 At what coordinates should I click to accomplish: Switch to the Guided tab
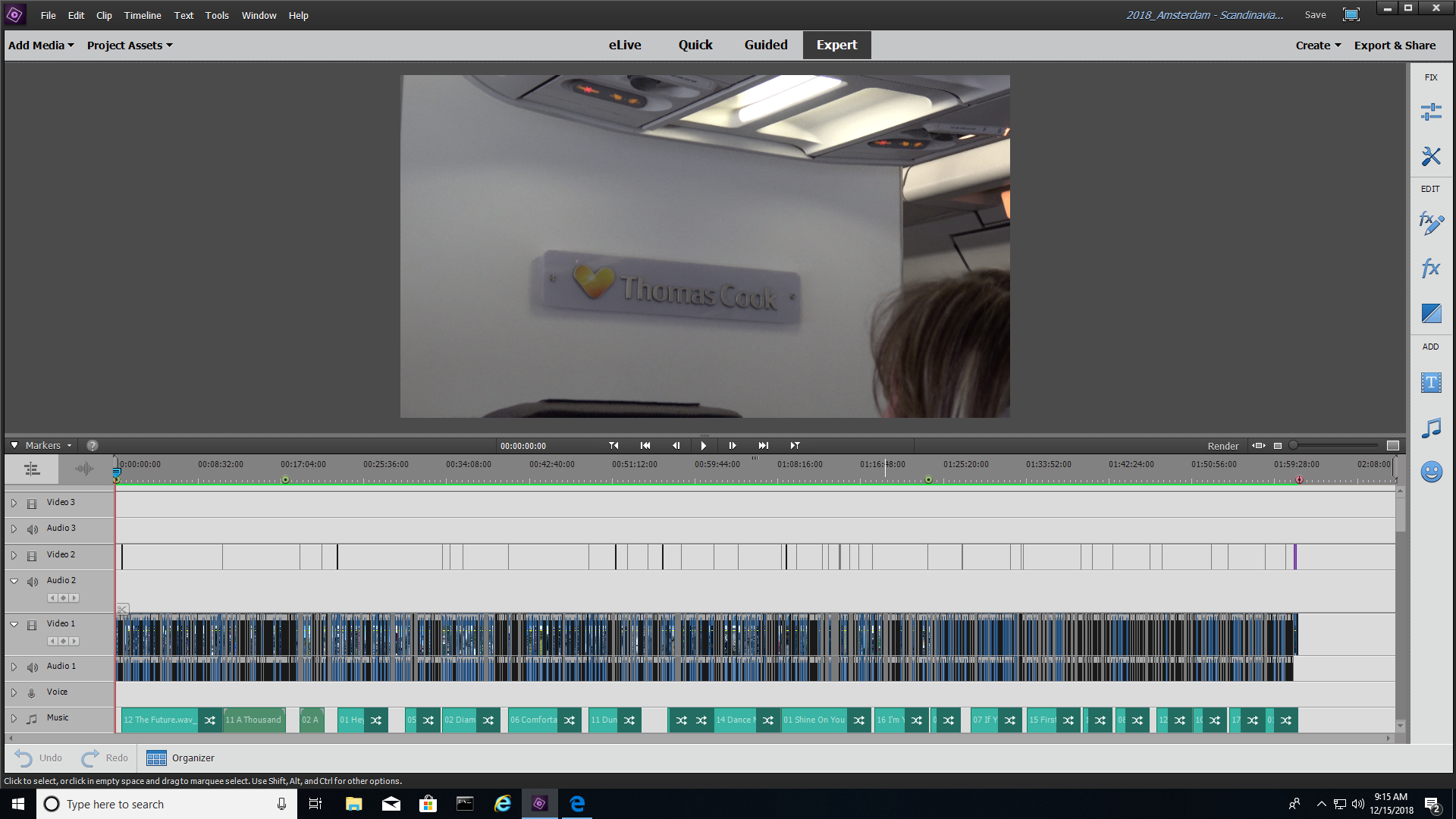pos(765,45)
